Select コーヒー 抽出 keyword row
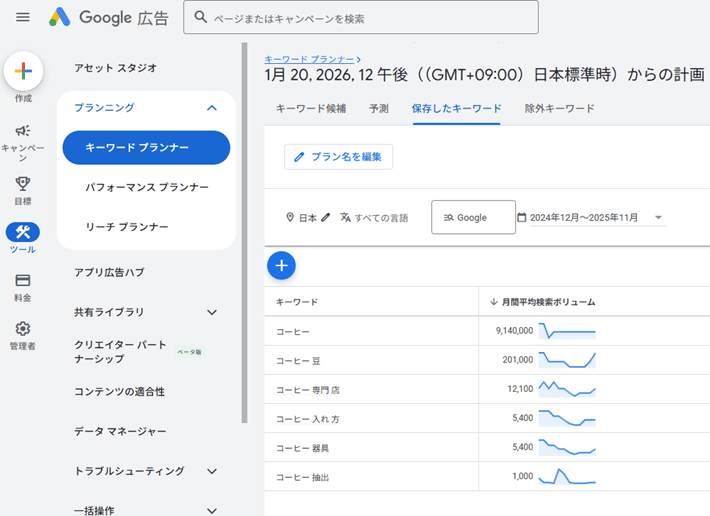 [x=487, y=476]
